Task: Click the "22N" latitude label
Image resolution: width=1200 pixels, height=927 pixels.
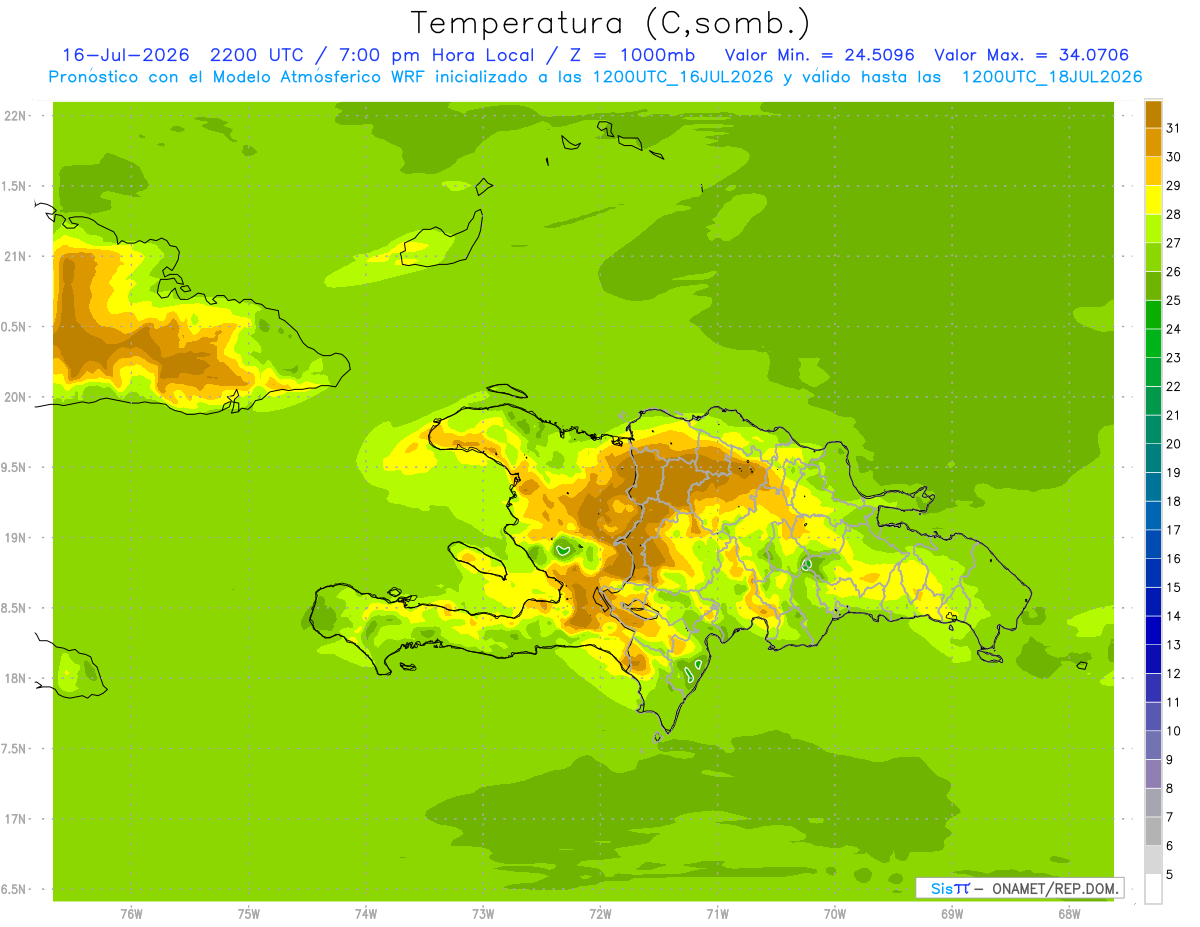Action: click(14, 115)
